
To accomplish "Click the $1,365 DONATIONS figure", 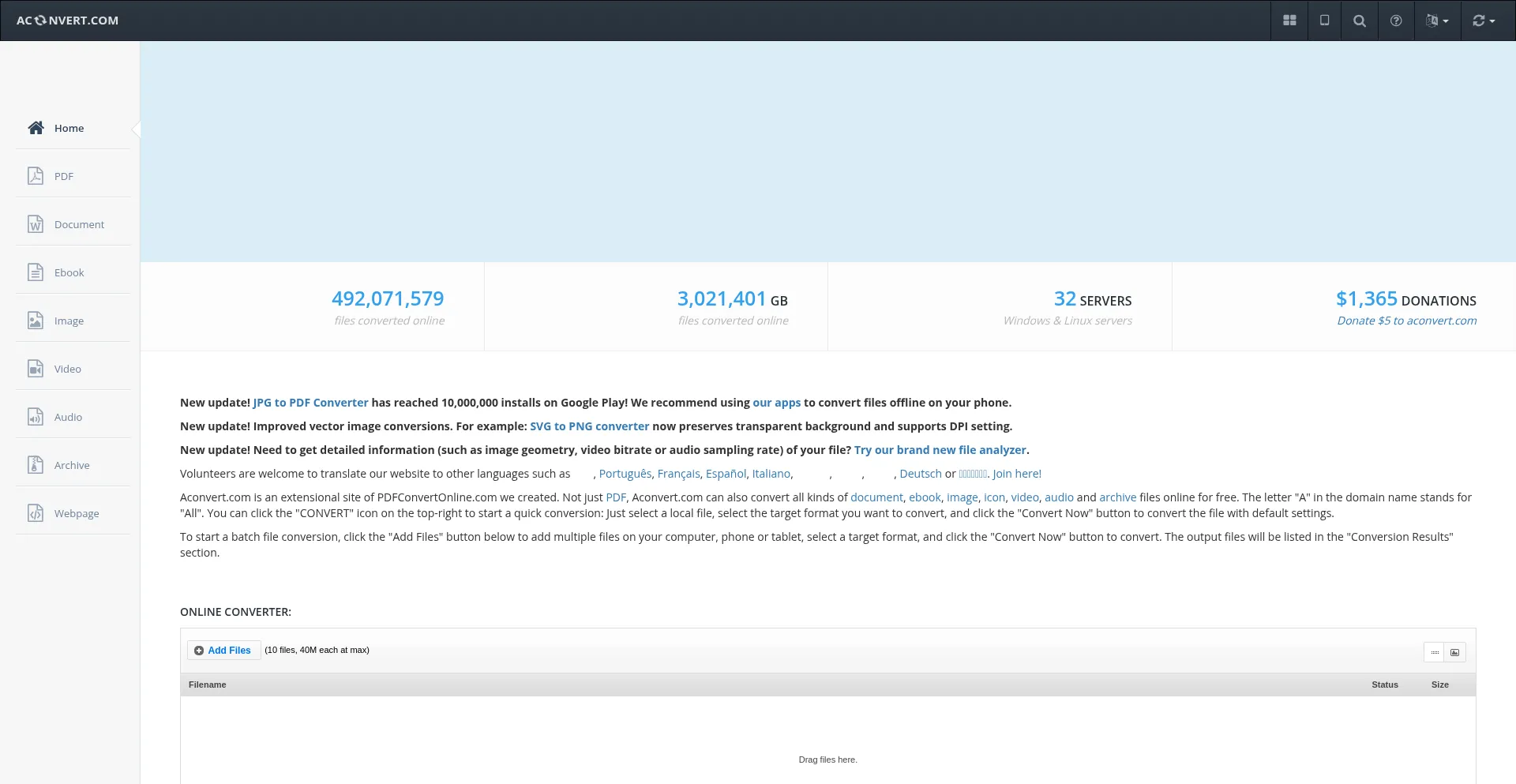I will (x=1406, y=299).
